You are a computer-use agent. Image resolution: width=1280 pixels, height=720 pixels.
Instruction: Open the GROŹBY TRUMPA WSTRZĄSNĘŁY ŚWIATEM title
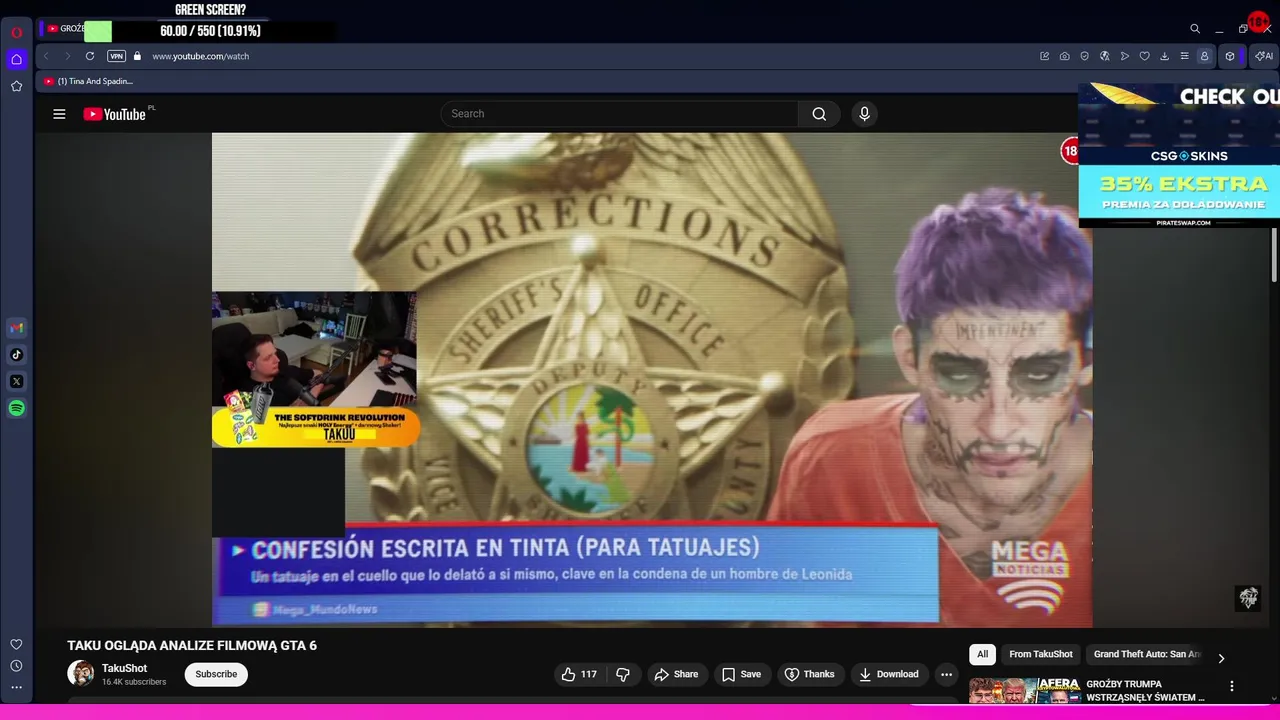tap(1146, 691)
